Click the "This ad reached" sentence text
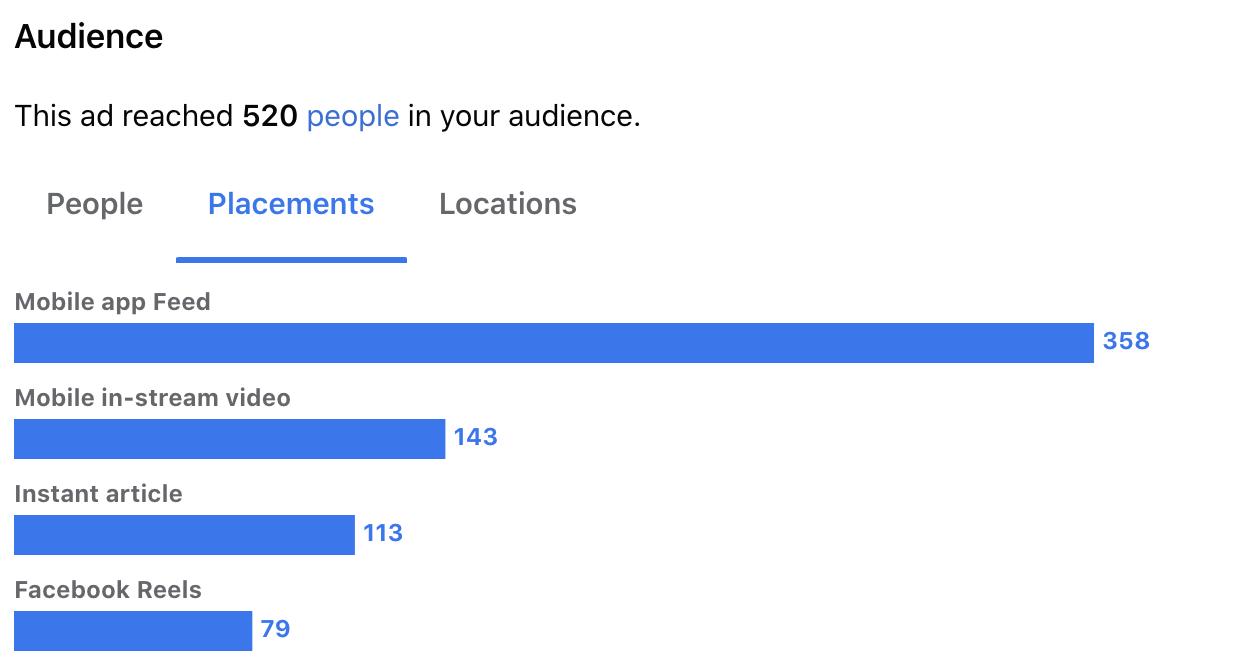Viewport: 1244px width, 658px height. click(328, 117)
